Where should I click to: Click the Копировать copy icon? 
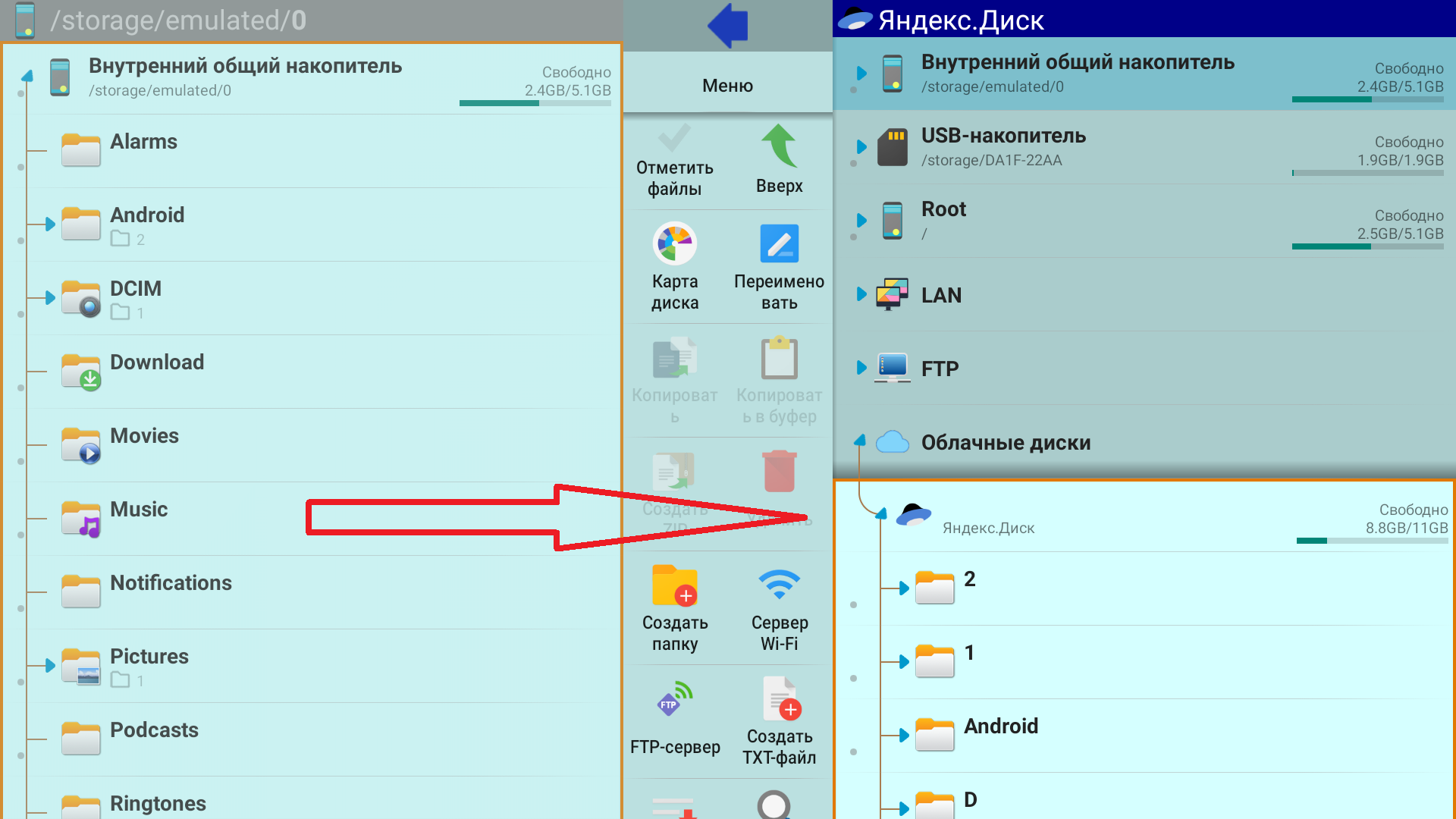[674, 358]
